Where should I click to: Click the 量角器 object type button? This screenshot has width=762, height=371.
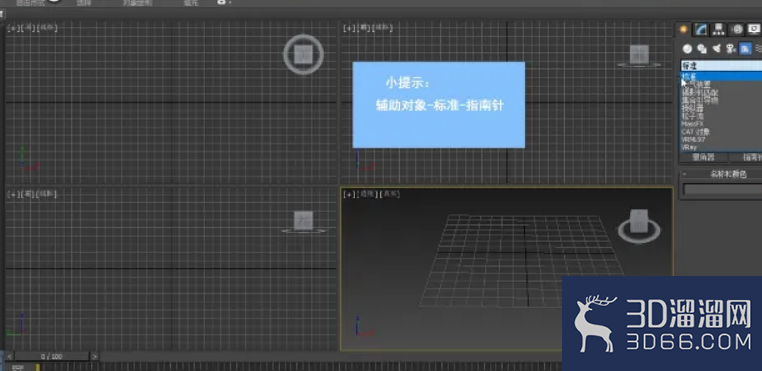pyautogui.click(x=703, y=158)
